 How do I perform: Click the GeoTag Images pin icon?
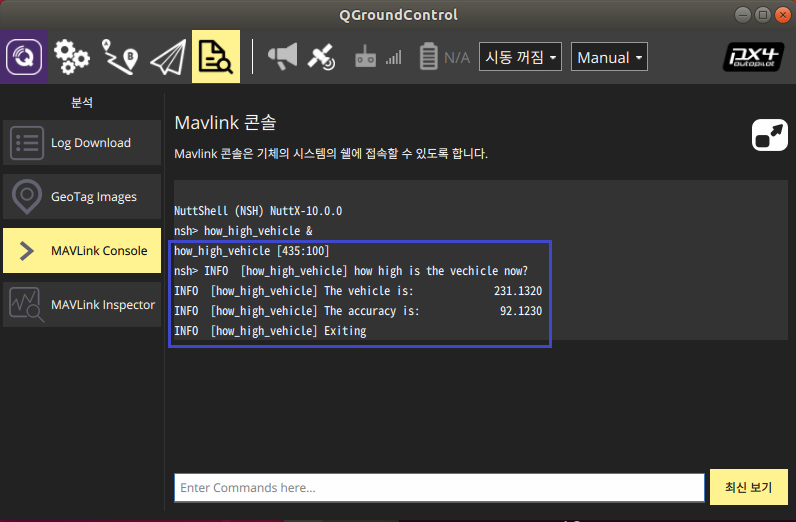(27, 196)
